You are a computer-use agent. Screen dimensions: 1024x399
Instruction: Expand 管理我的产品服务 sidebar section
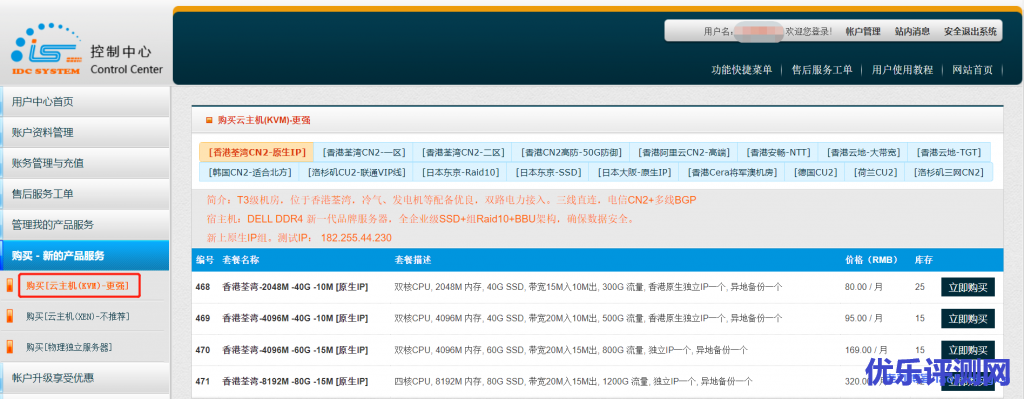click(x=85, y=225)
